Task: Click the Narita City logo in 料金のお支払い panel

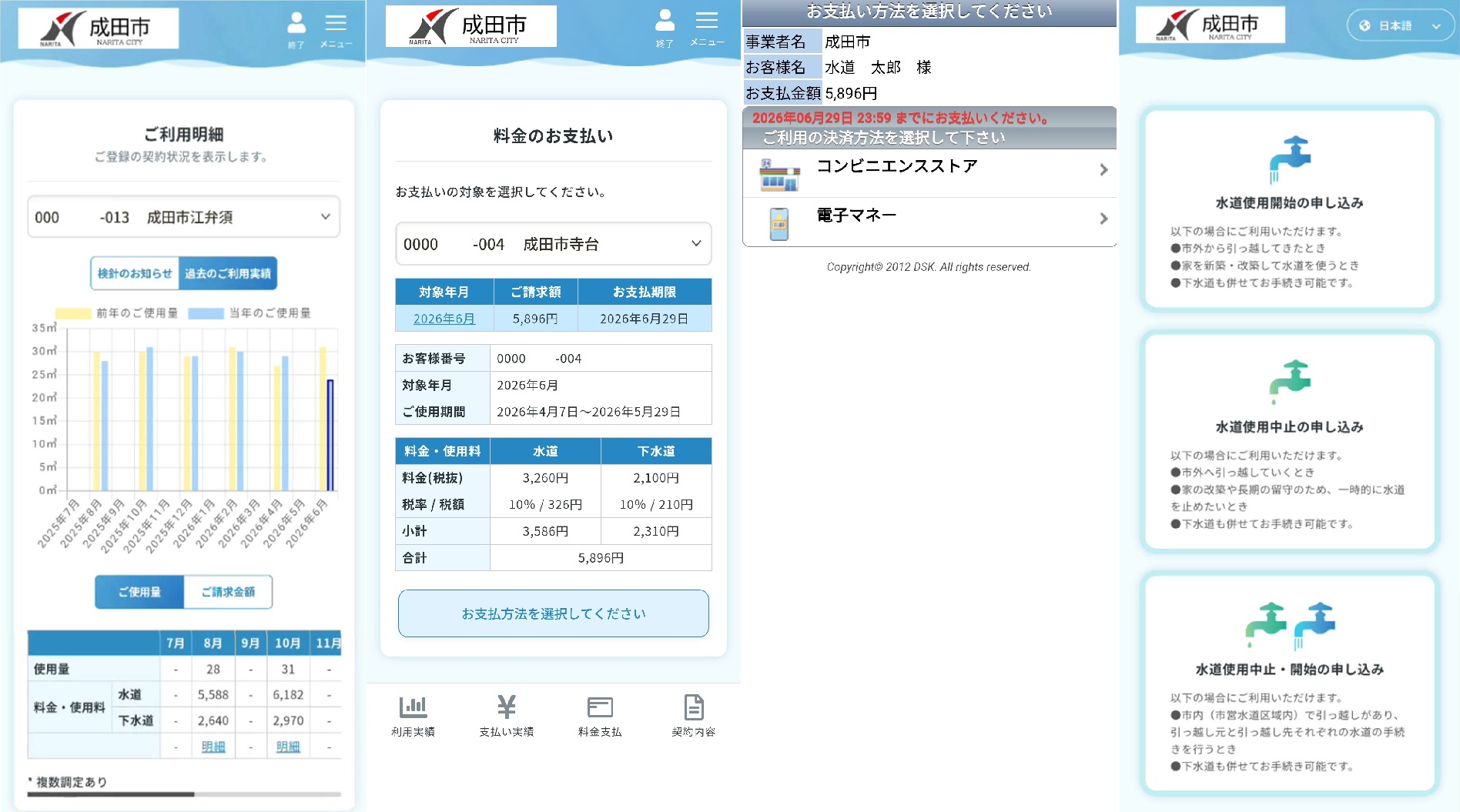Action: pyautogui.click(x=470, y=26)
